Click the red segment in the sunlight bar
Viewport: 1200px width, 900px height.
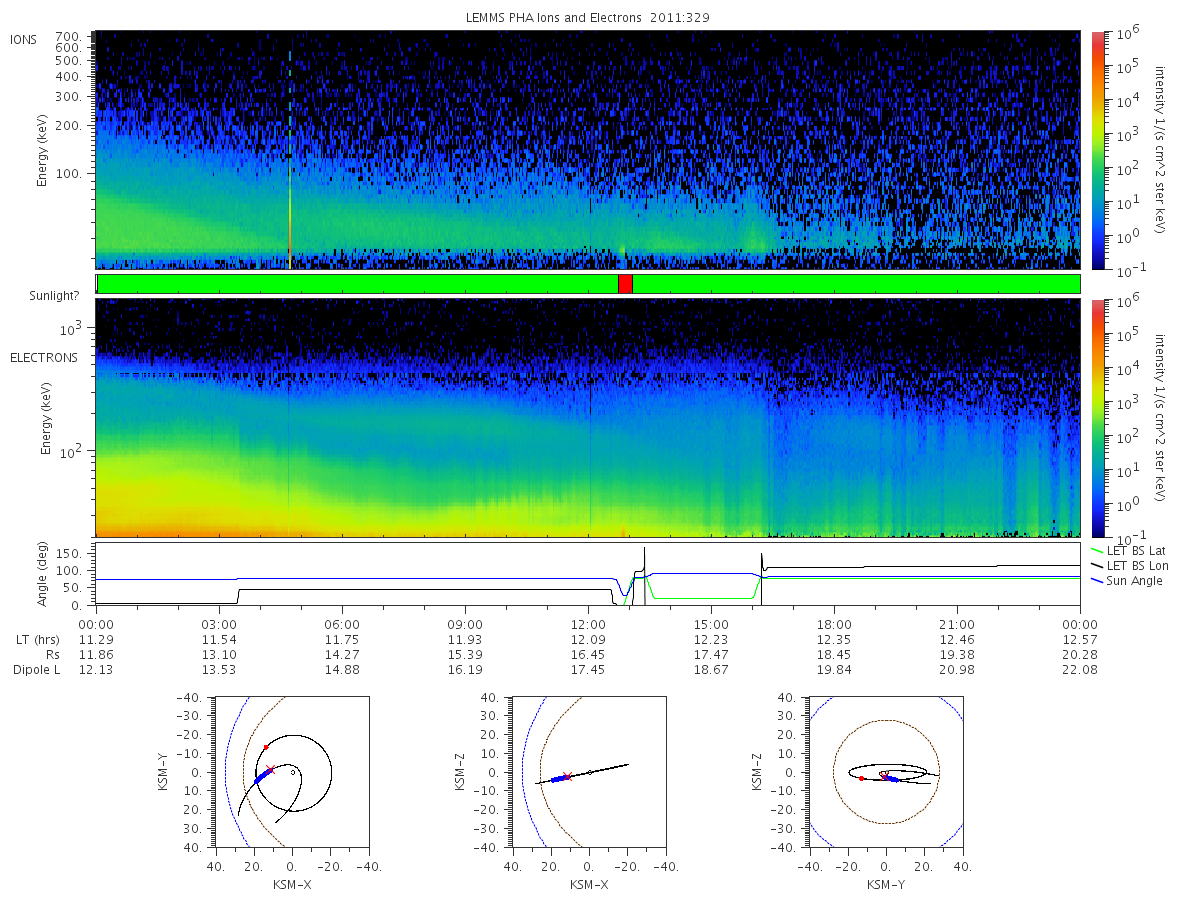[x=625, y=284]
